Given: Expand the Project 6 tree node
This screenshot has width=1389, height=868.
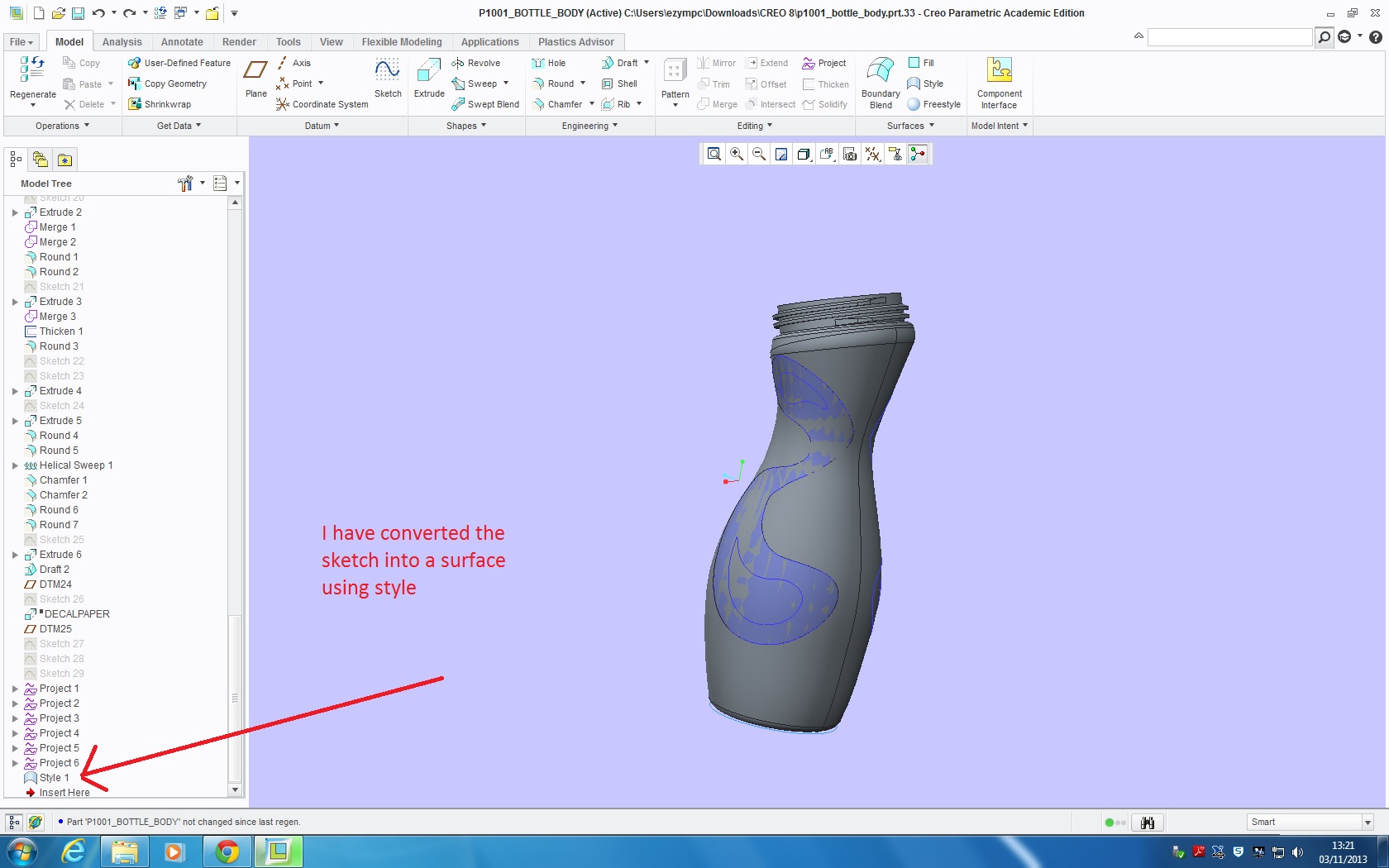Looking at the screenshot, I should tap(15, 763).
